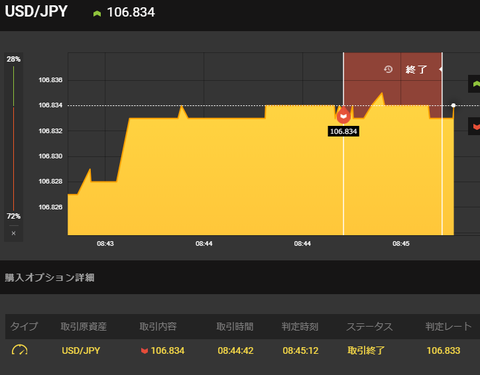Click the 取引時間 column header
This screenshot has height=375, width=480.
235,326
